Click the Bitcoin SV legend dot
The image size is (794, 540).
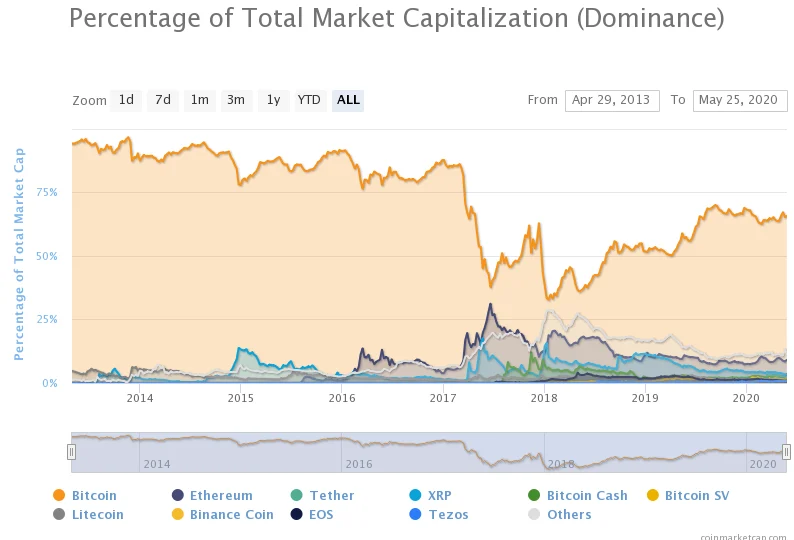pyautogui.click(x=653, y=495)
